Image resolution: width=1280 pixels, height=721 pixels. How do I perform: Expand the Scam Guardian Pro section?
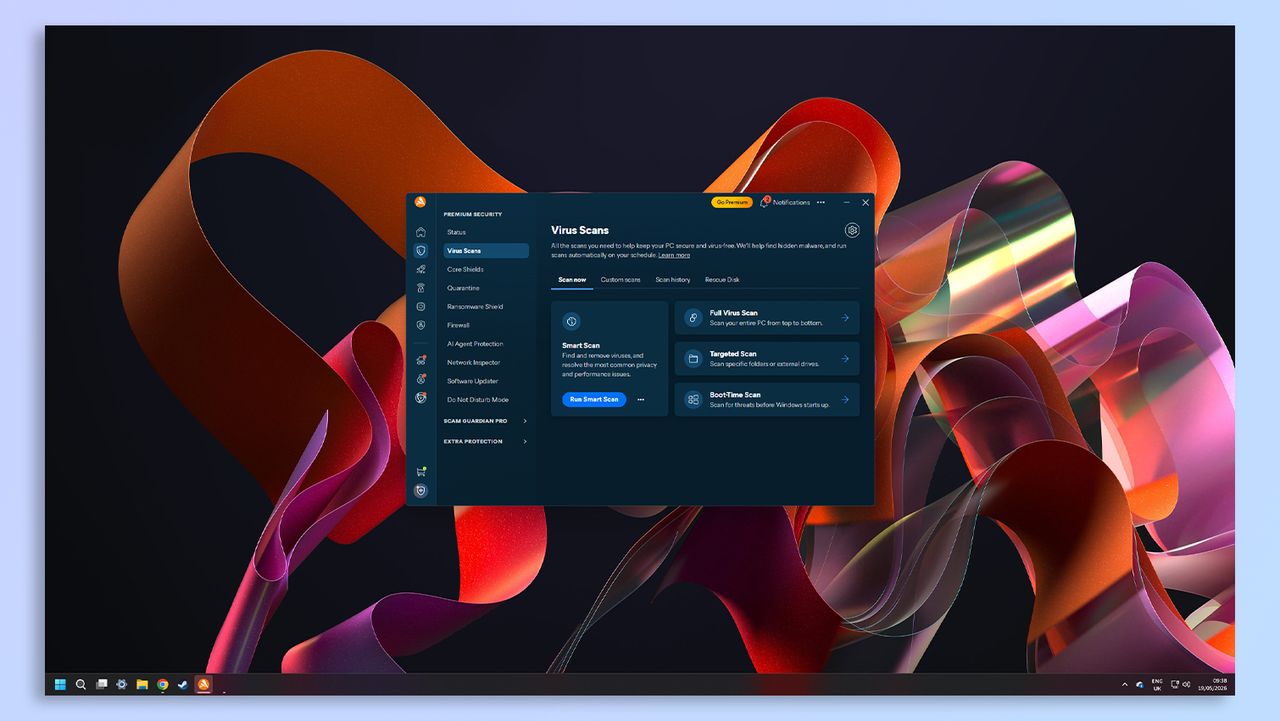[486, 421]
